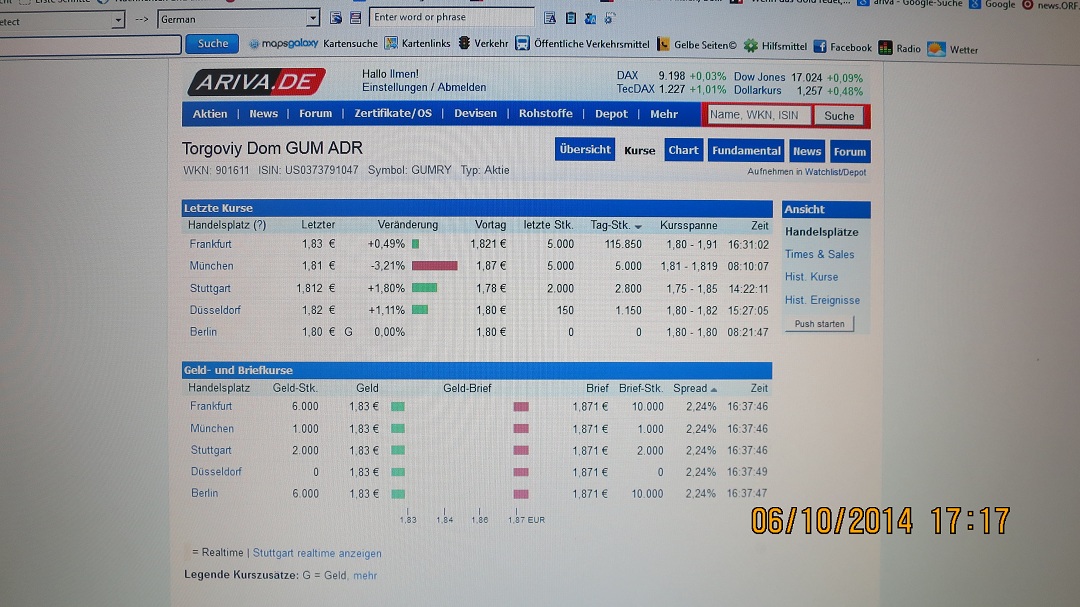This screenshot has width=1080, height=607.
Task: Click Stuttgart in Letzte Kurse table
Action: [210, 288]
